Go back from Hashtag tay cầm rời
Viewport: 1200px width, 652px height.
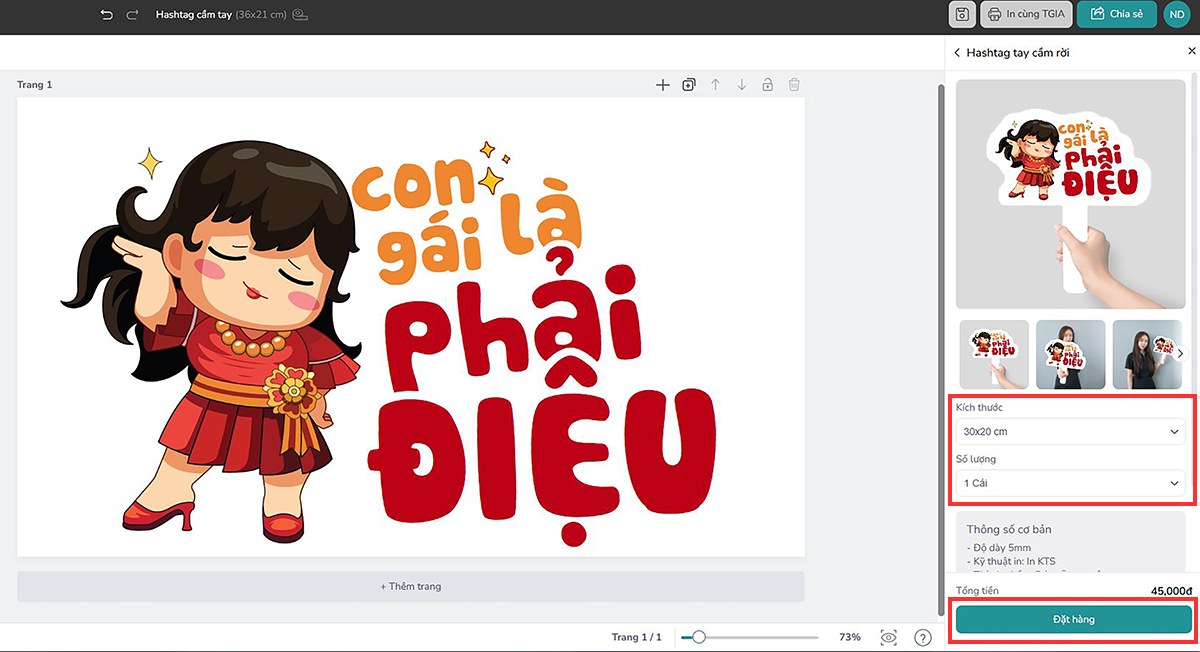pyautogui.click(x=957, y=52)
